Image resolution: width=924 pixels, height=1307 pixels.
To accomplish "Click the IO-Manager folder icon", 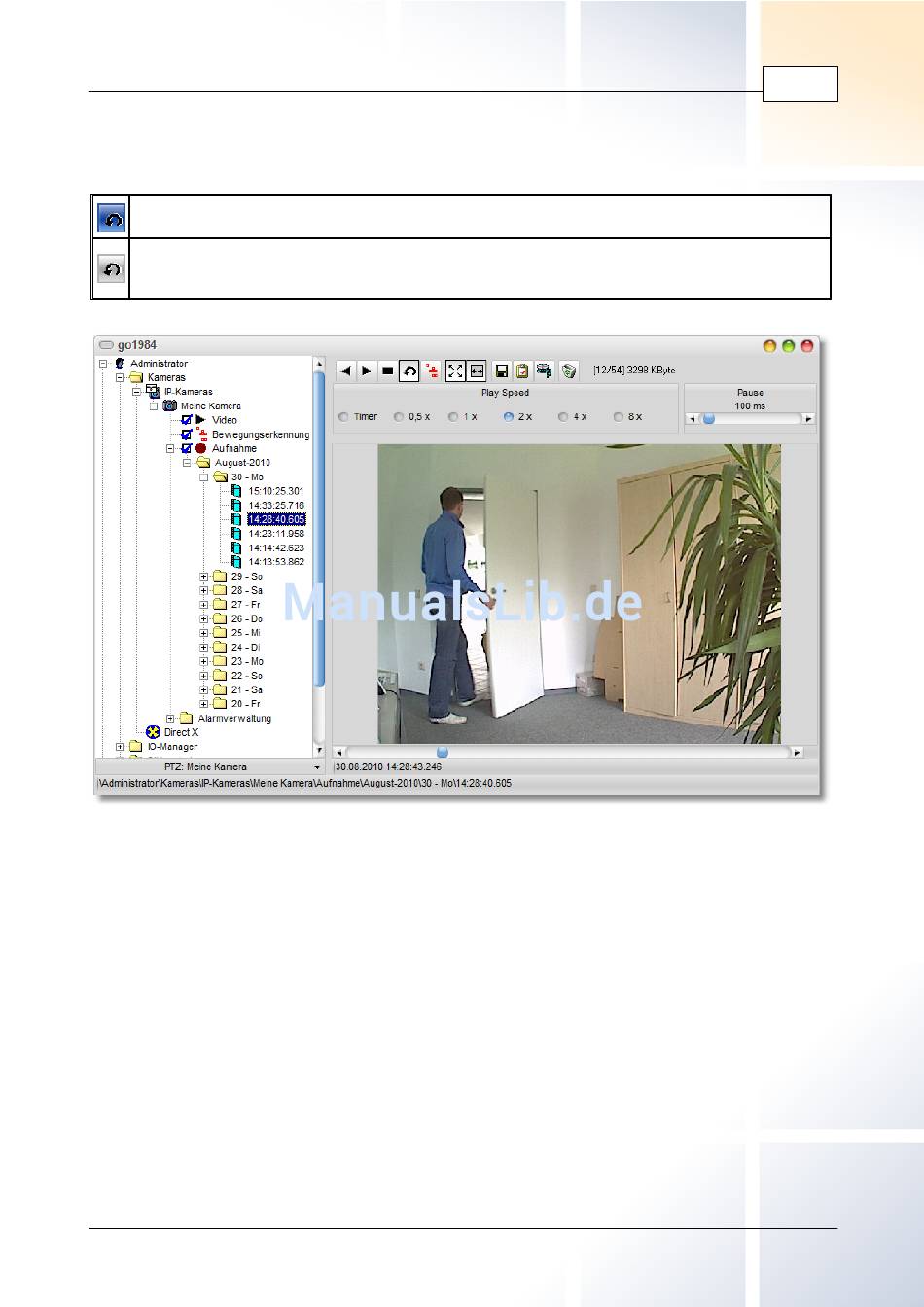I will 136,747.
